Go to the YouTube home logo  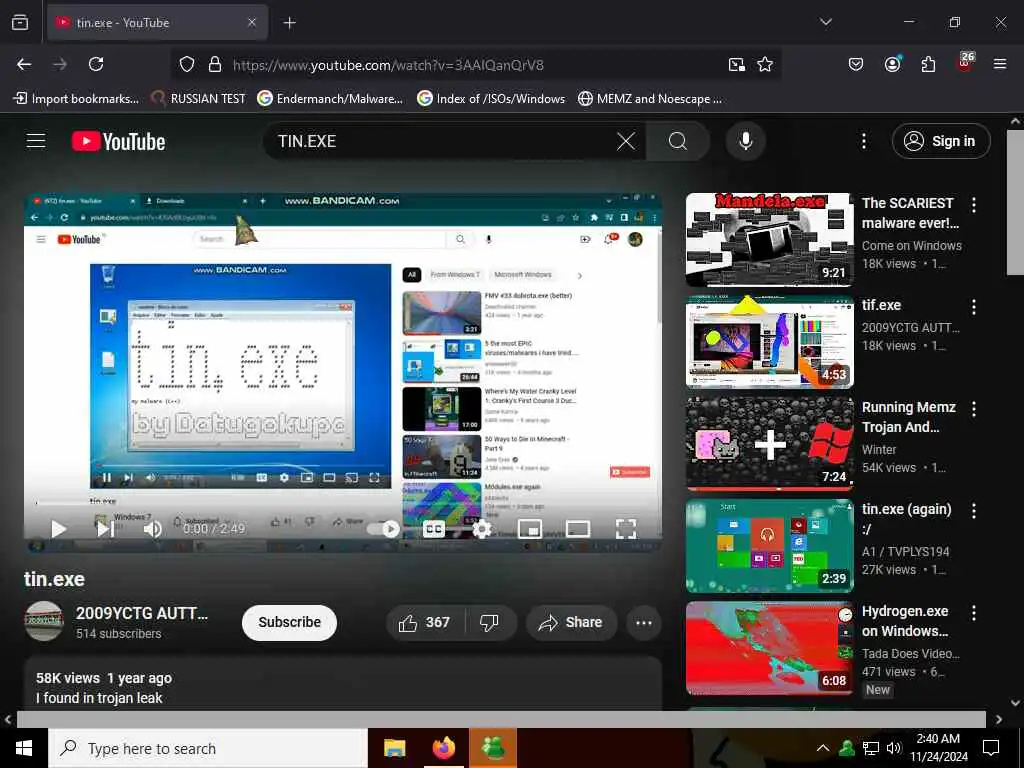pyautogui.click(x=118, y=141)
